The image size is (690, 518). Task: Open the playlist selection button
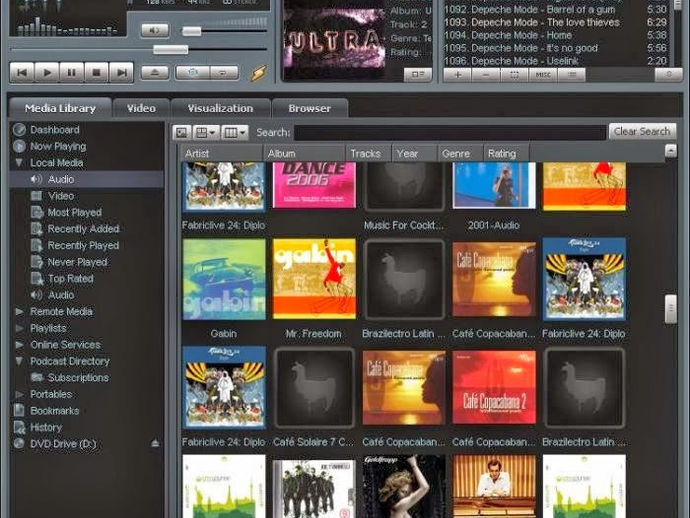point(514,75)
